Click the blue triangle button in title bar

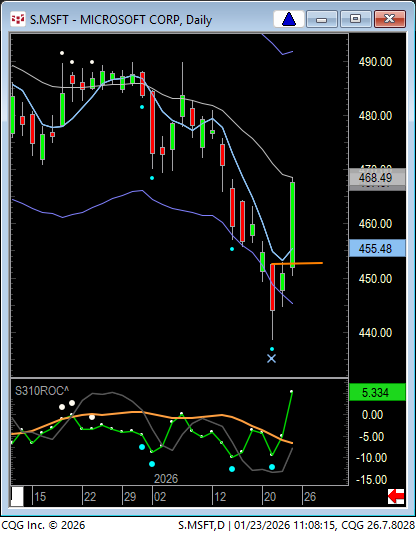point(289,19)
